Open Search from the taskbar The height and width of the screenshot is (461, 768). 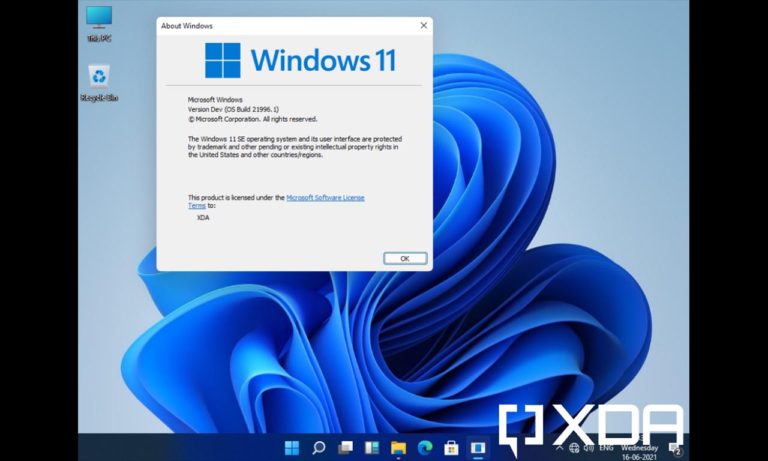[x=319, y=447]
